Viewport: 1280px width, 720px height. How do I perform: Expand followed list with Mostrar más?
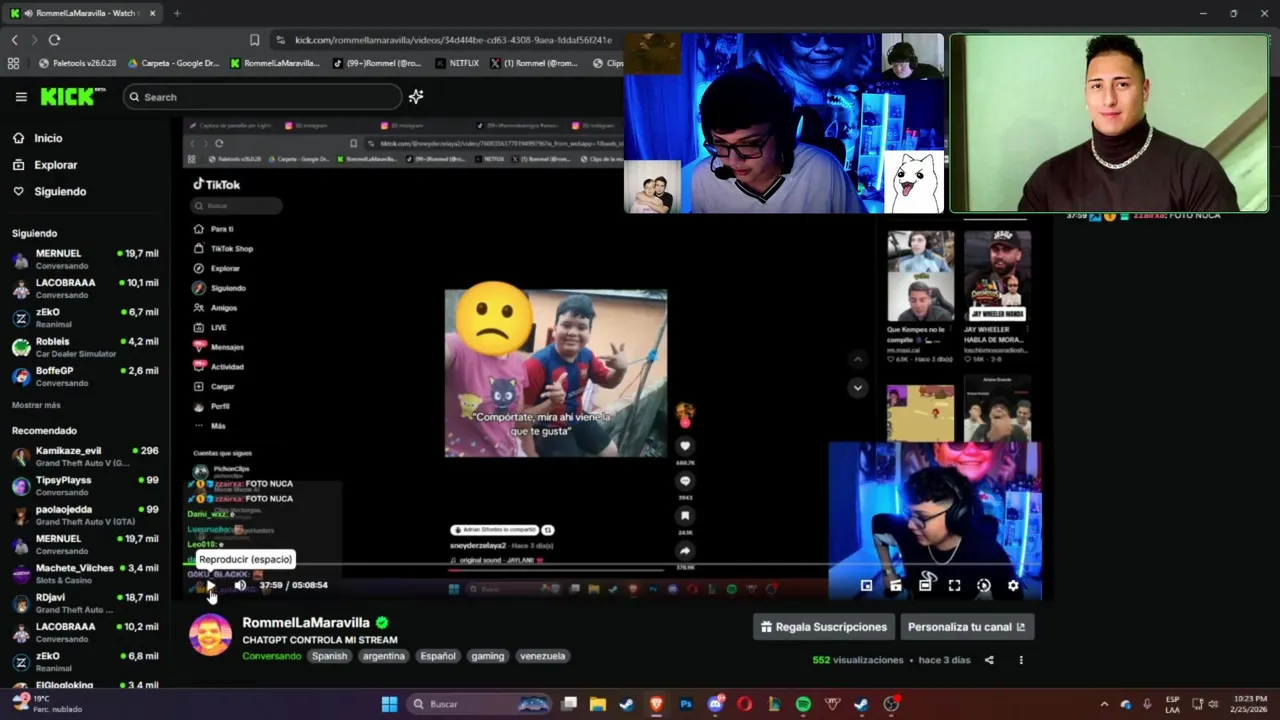tap(36, 405)
